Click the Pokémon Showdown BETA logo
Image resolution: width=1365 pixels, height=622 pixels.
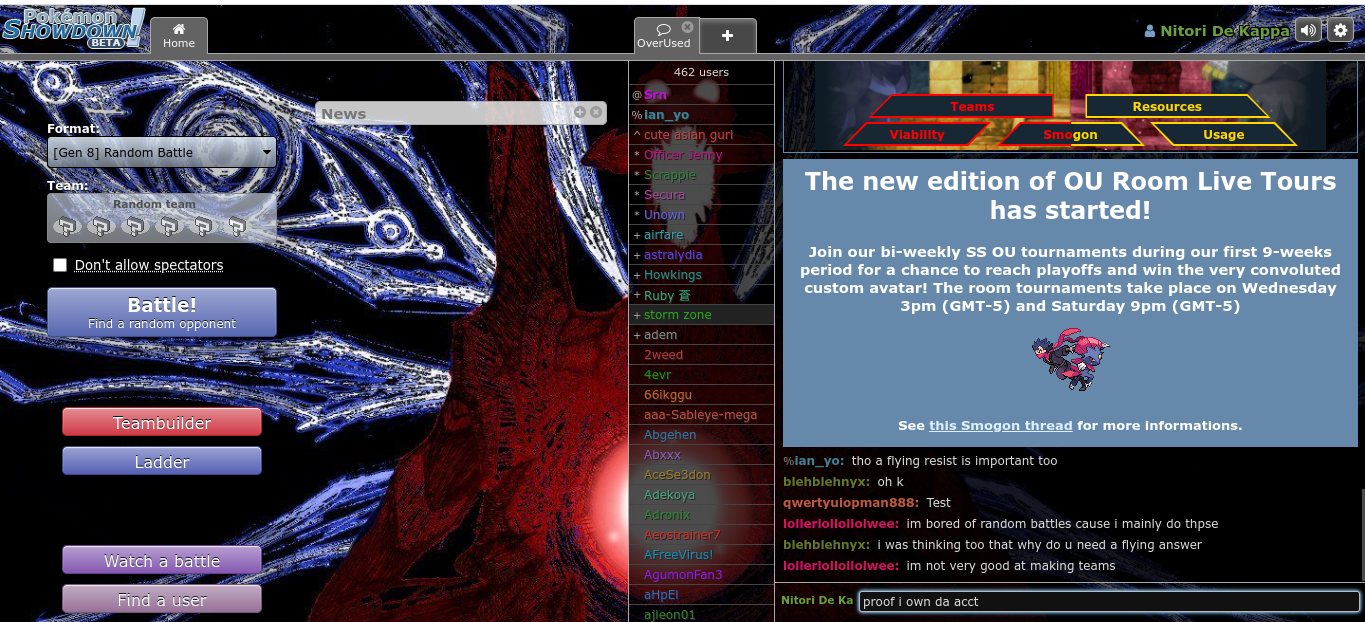click(73, 28)
